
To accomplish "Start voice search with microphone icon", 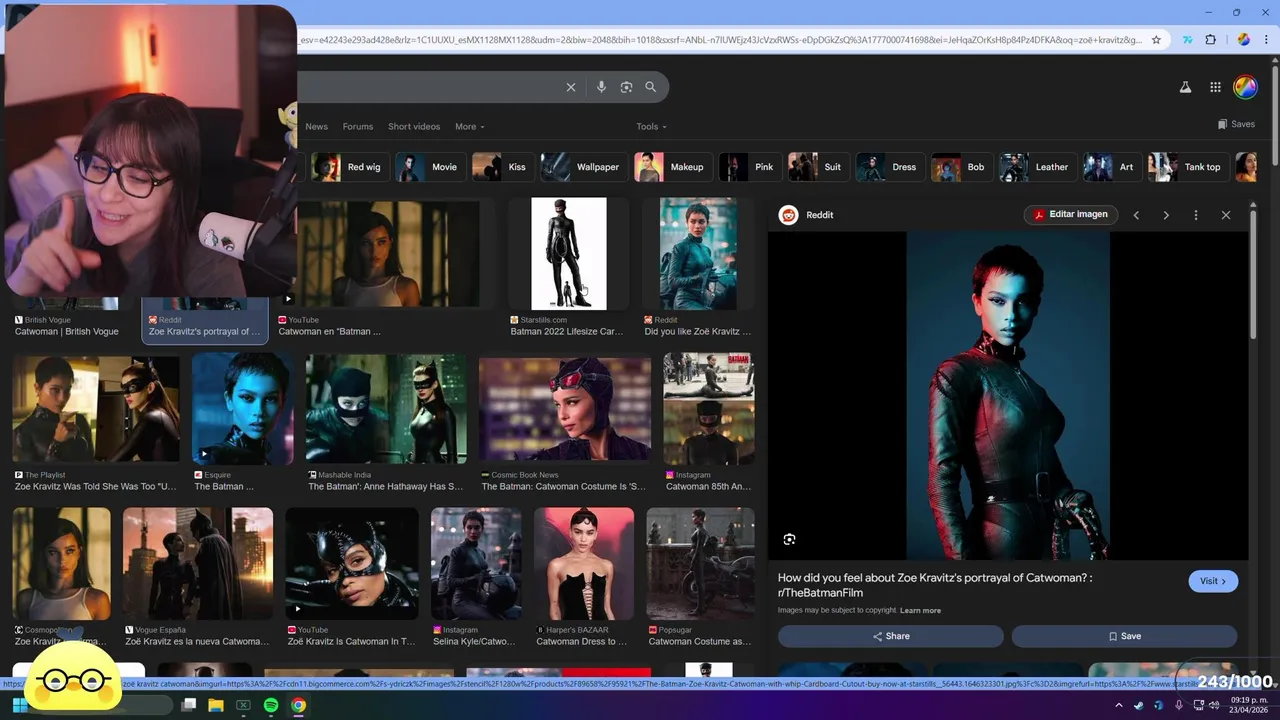I will coord(601,87).
